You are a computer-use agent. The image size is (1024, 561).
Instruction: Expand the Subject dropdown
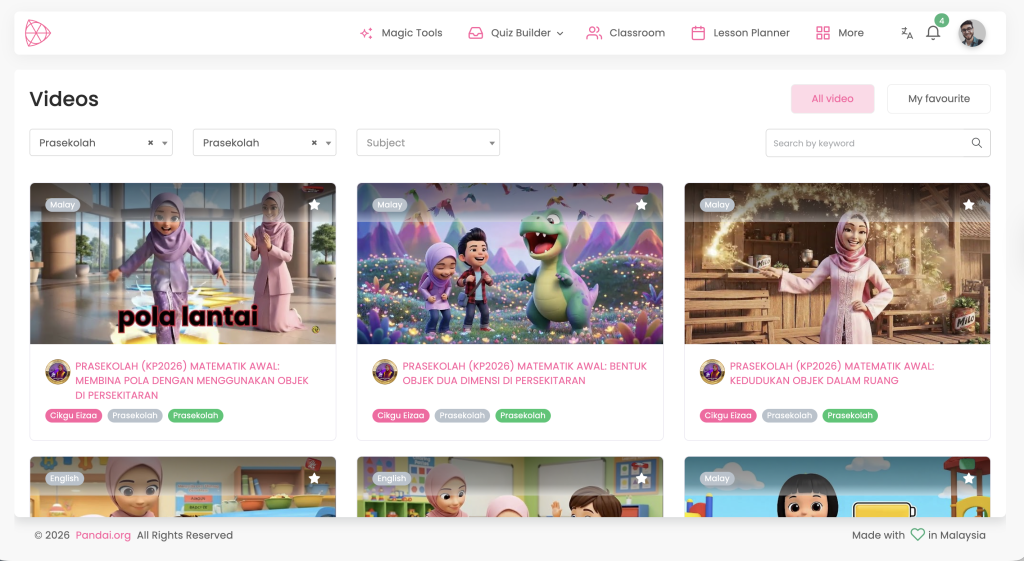click(x=428, y=143)
